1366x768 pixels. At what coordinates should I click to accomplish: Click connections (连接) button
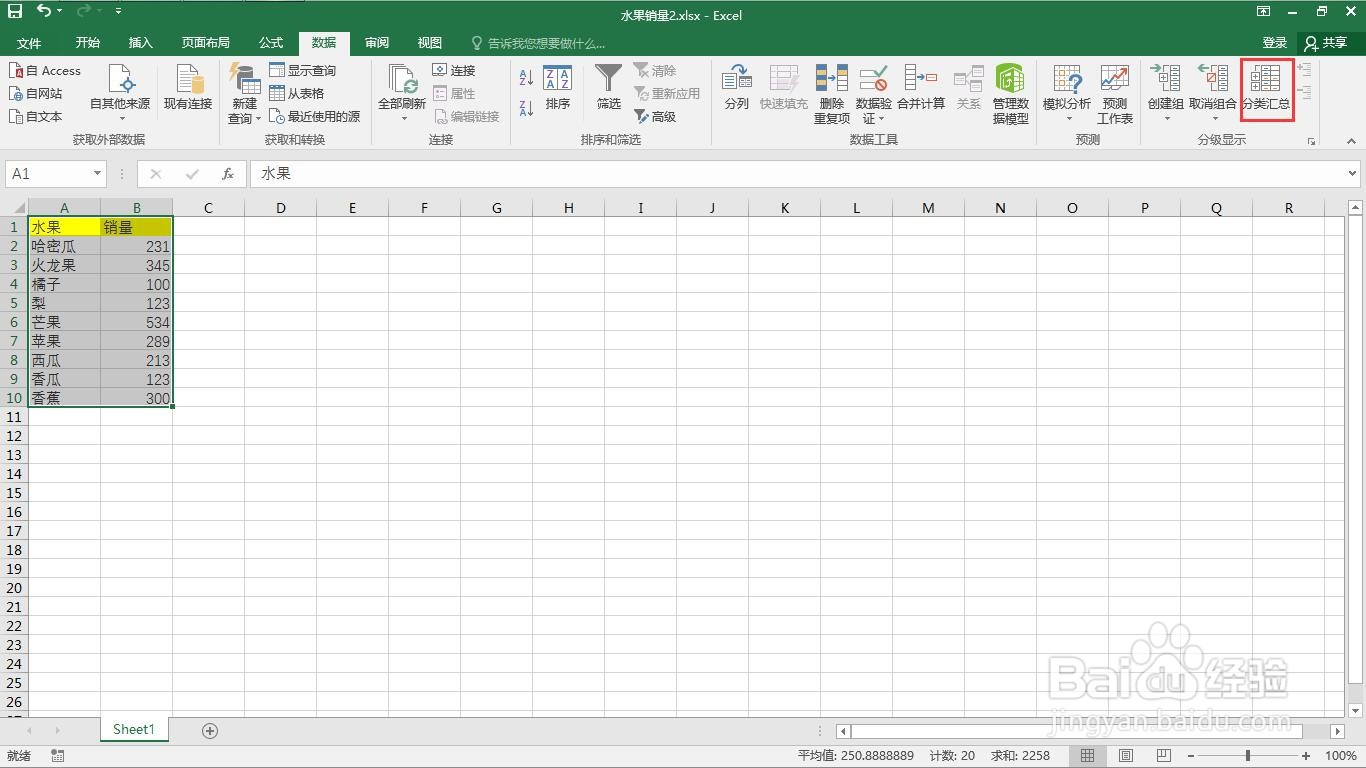[454, 71]
